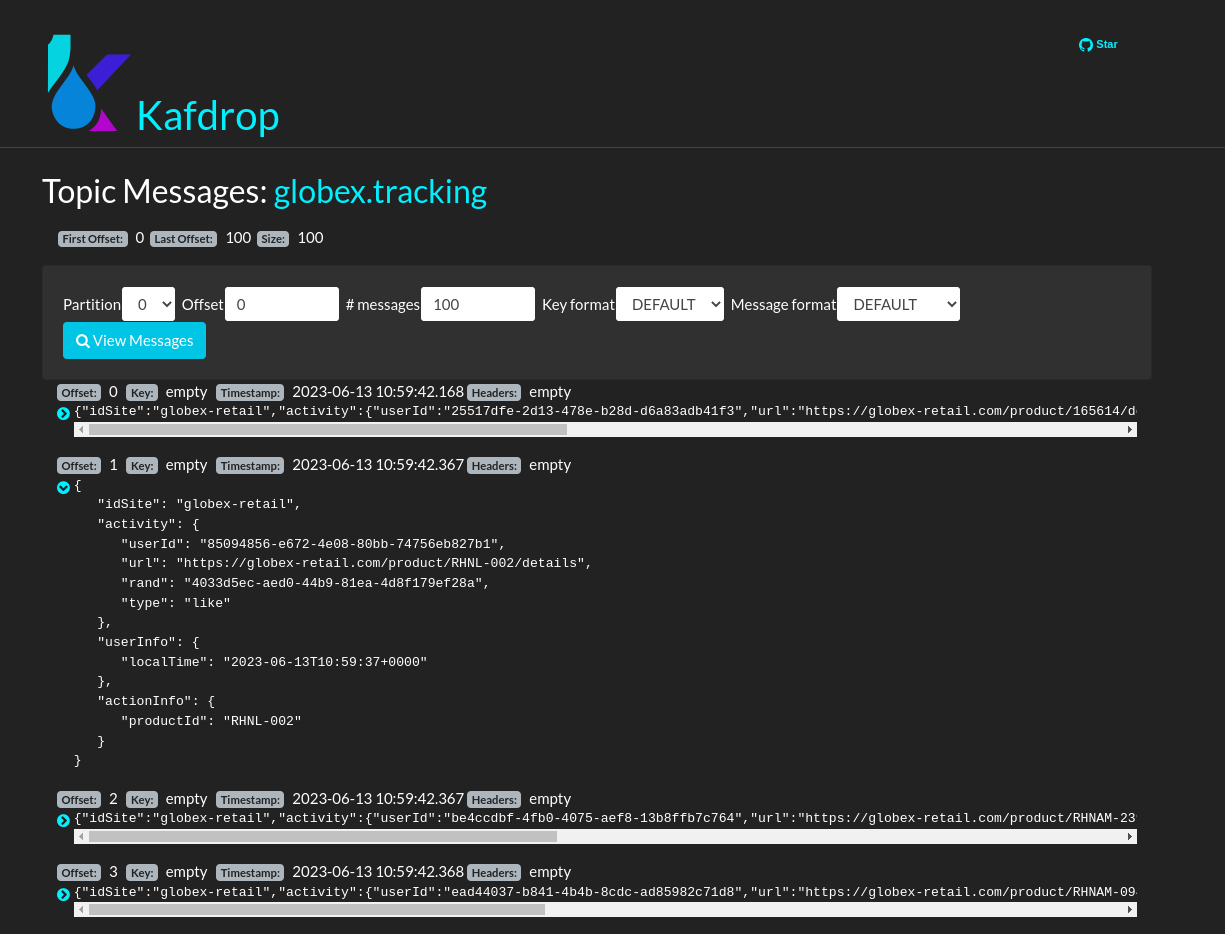Click the "idSite": "globex-retail" line

[199, 504]
